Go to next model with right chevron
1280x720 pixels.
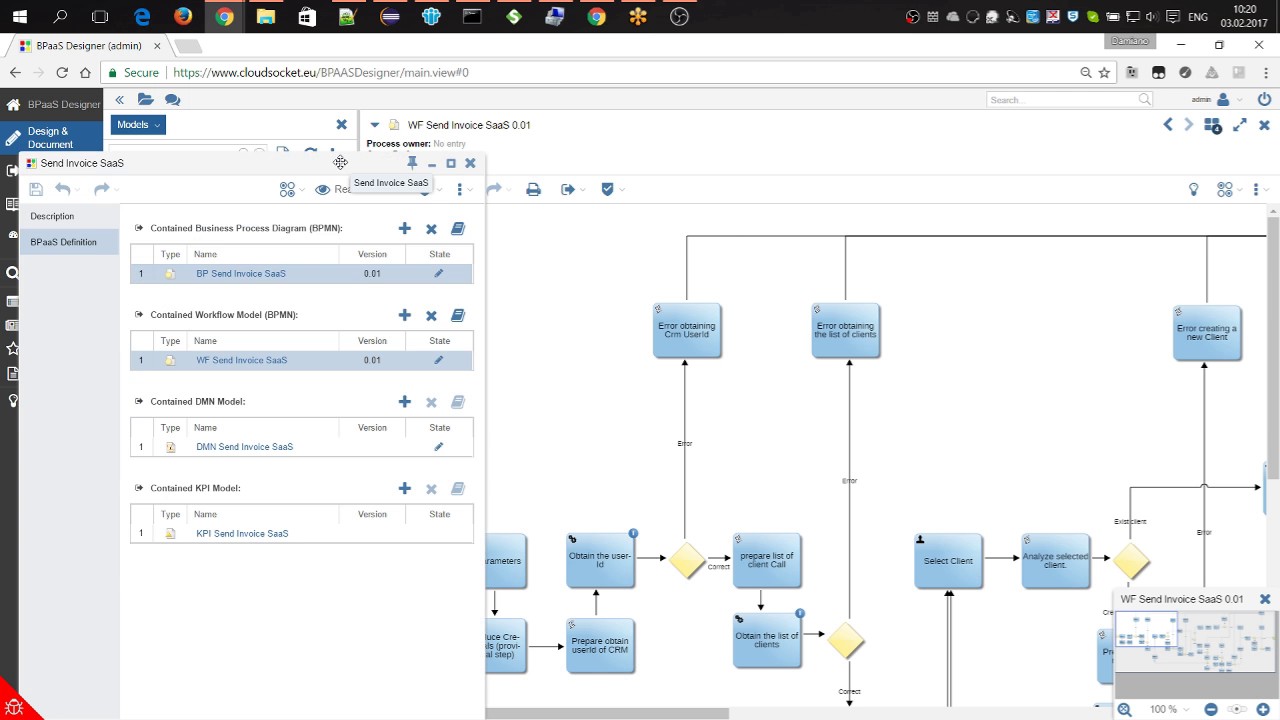click(1188, 124)
